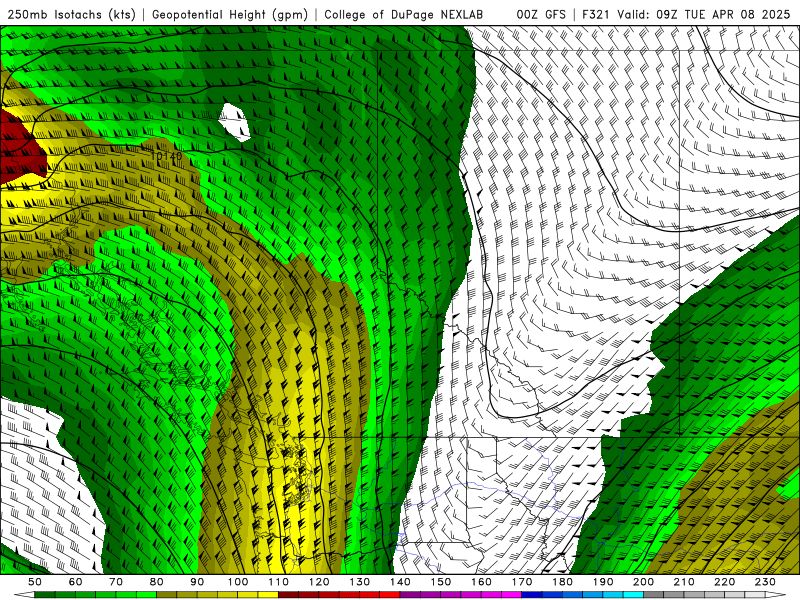Screen dimensions: 800x600
Task: Click the cyan segment of the color bar
Action: pyautogui.click(x=633, y=595)
